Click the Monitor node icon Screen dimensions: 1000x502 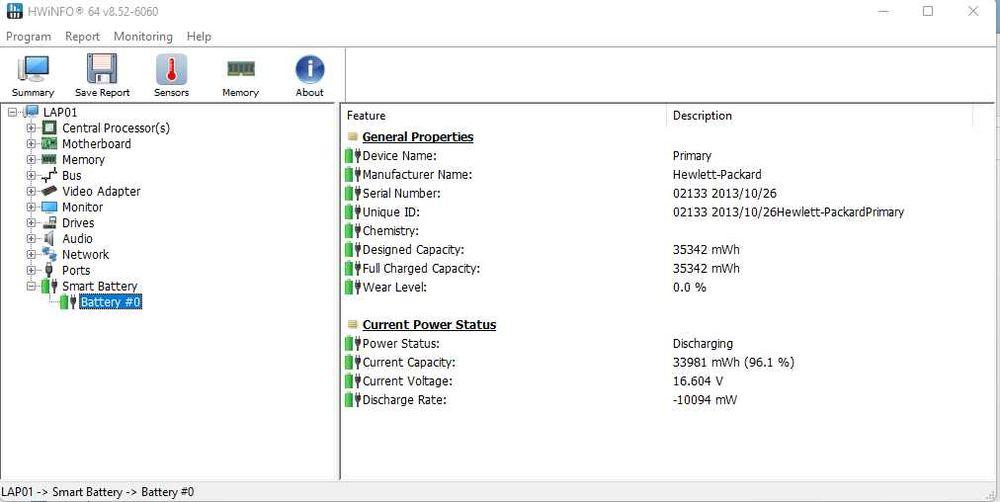click(x=49, y=207)
